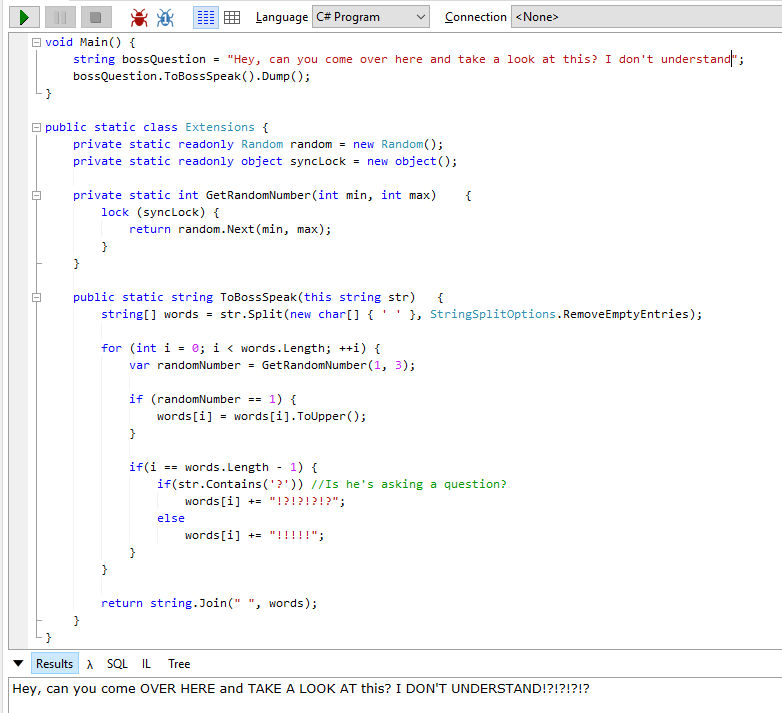
Task: Click the stop execution button
Action: [x=96, y=17]
